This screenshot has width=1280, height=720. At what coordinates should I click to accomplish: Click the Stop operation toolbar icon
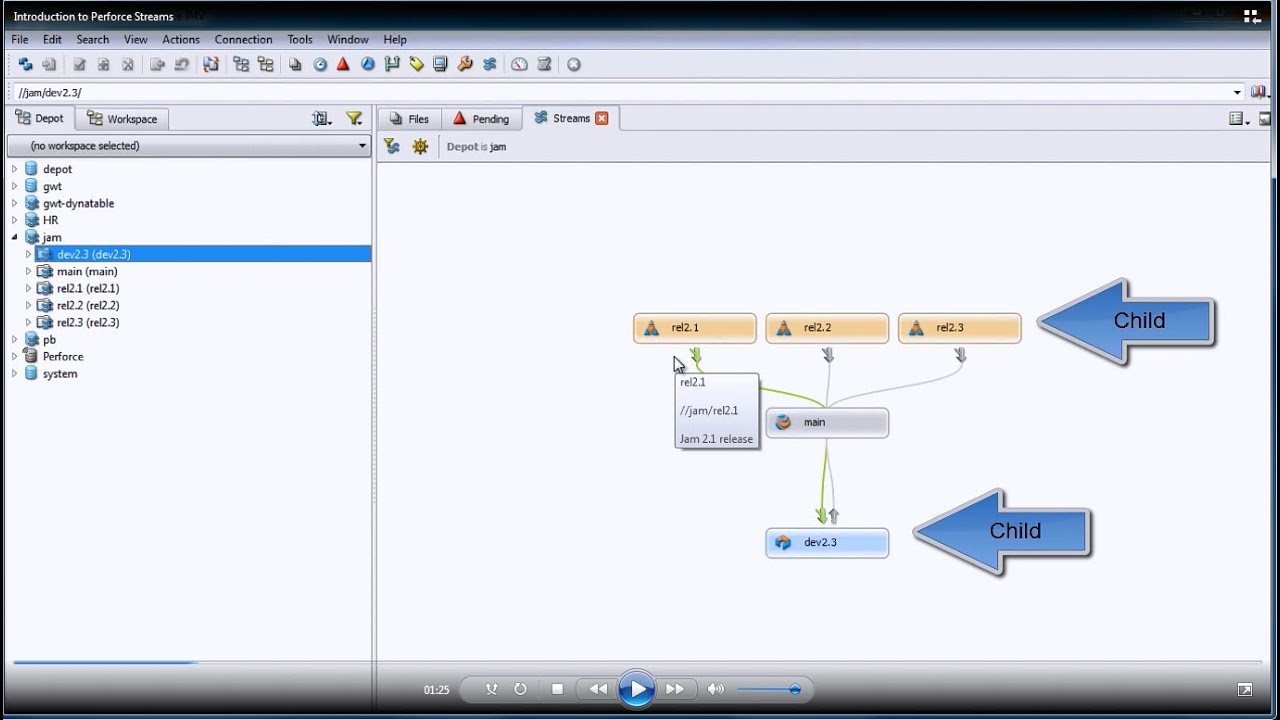pyautogui.click(x=574, y=64)
